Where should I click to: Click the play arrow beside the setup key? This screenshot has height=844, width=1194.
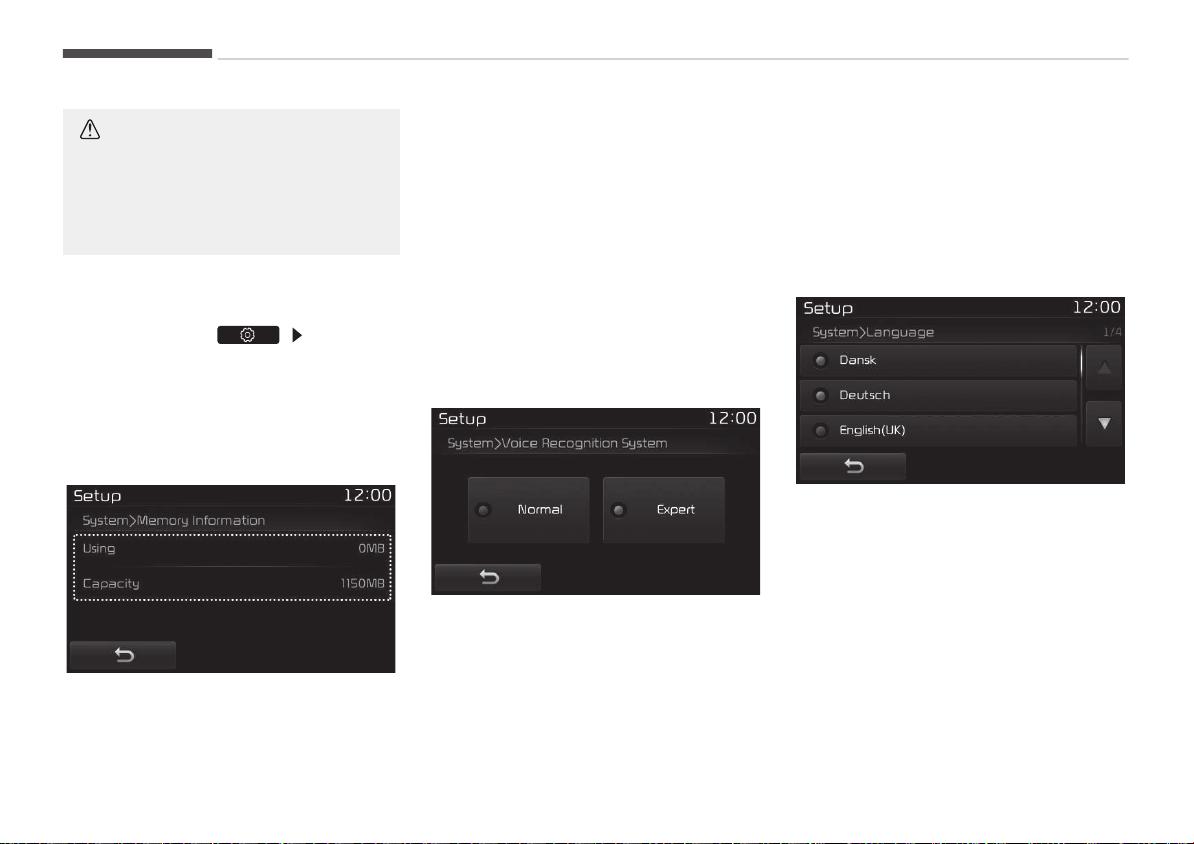pos(297,335)
